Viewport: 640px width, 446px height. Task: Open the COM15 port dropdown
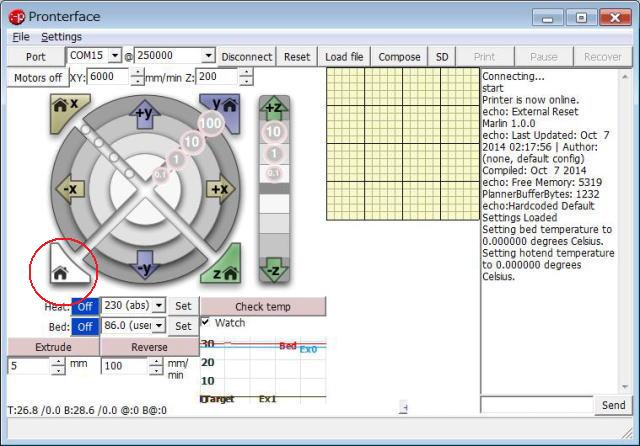point(115,55)
